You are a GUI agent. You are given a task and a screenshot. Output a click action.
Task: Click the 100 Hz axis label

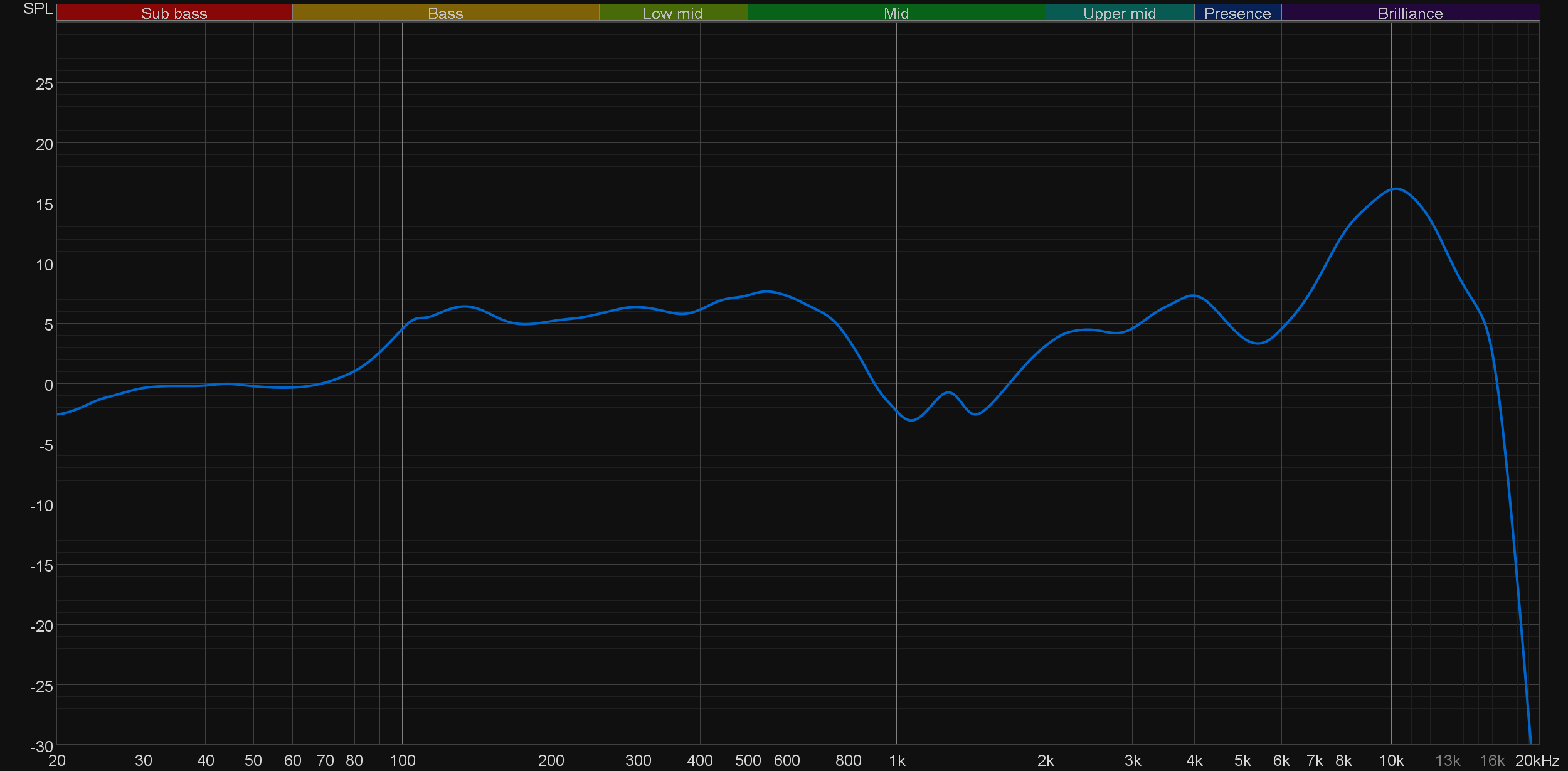click(x=402, y=761)
